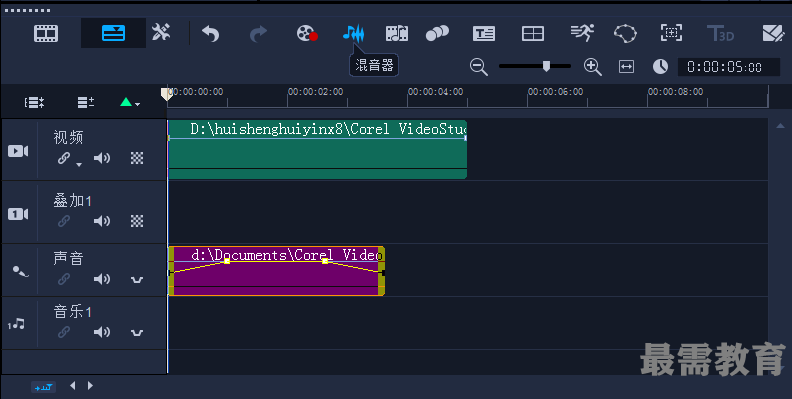The width and height of the screenshot is (792, 399).
Task: Open the Mask Creator circles icon
Action: click(437, 33)
